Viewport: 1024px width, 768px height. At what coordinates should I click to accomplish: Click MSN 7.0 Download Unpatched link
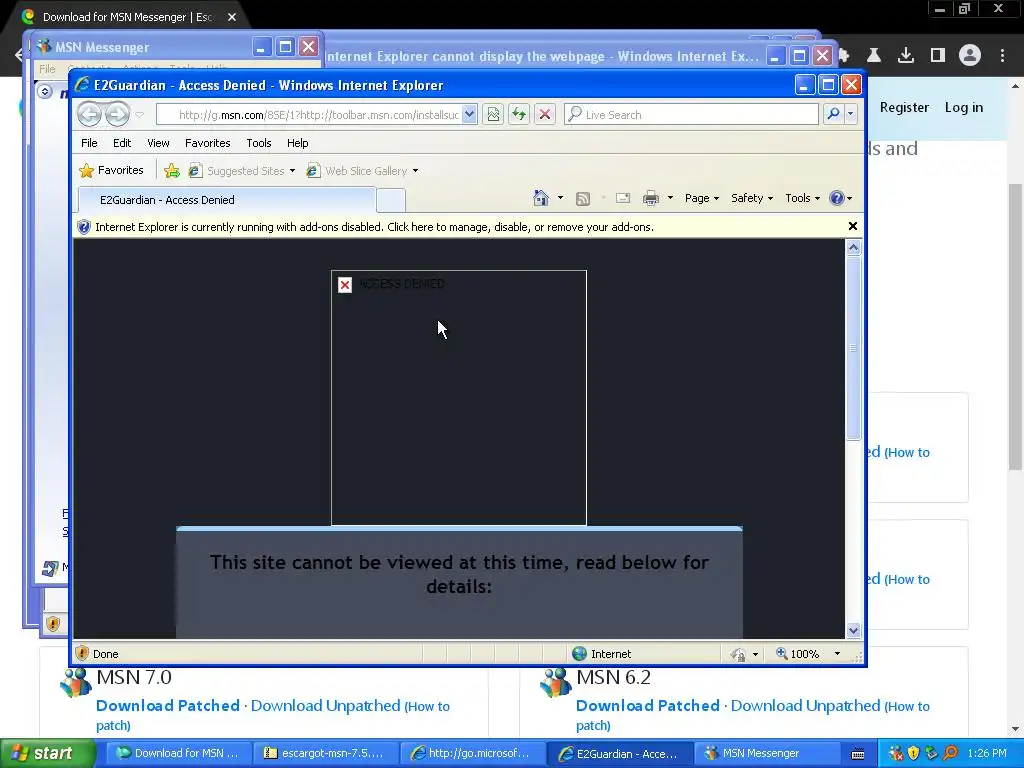click(x=325, y=705)
